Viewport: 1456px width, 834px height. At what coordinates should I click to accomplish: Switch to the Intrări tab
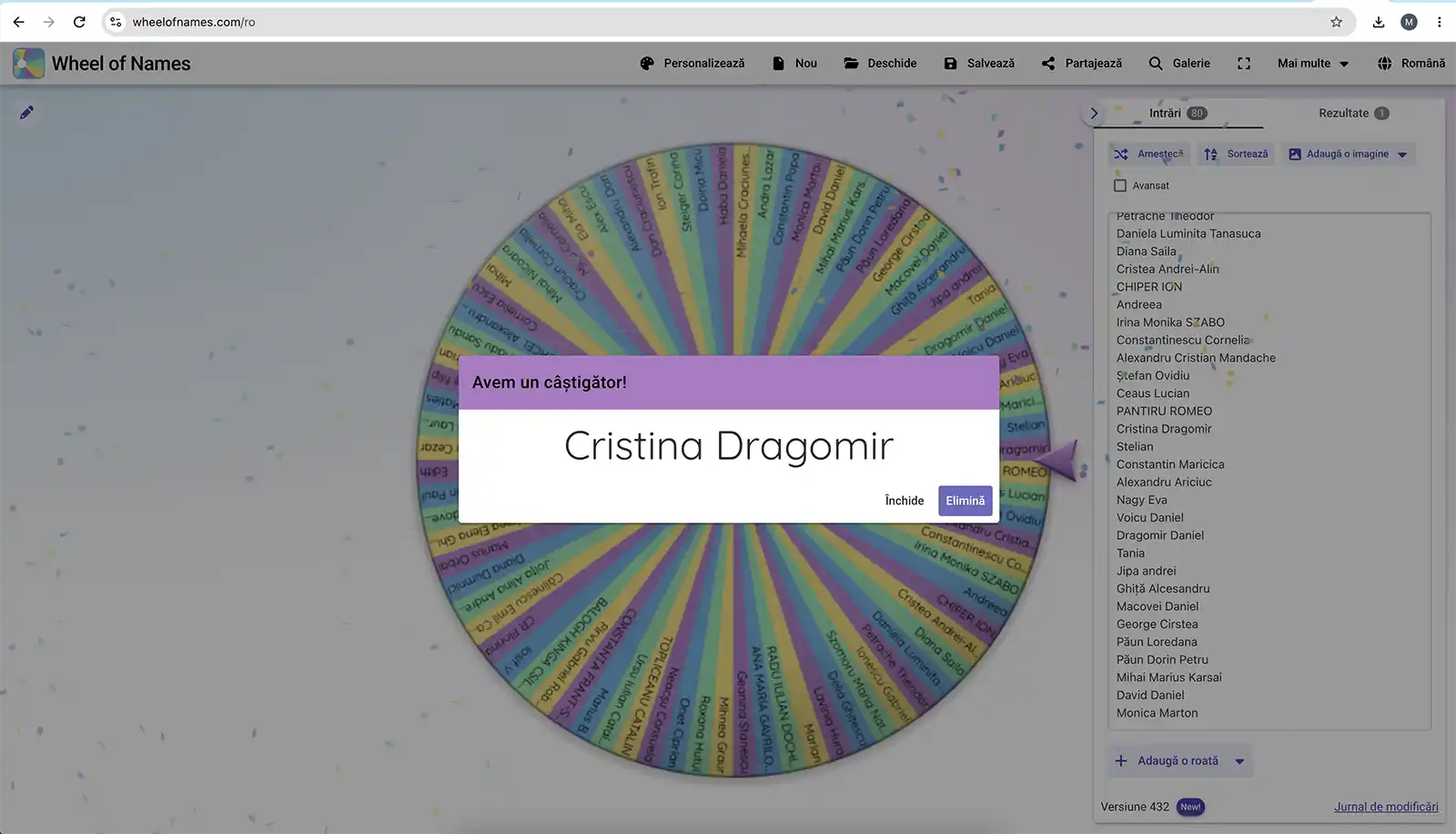pos(1178,113)
